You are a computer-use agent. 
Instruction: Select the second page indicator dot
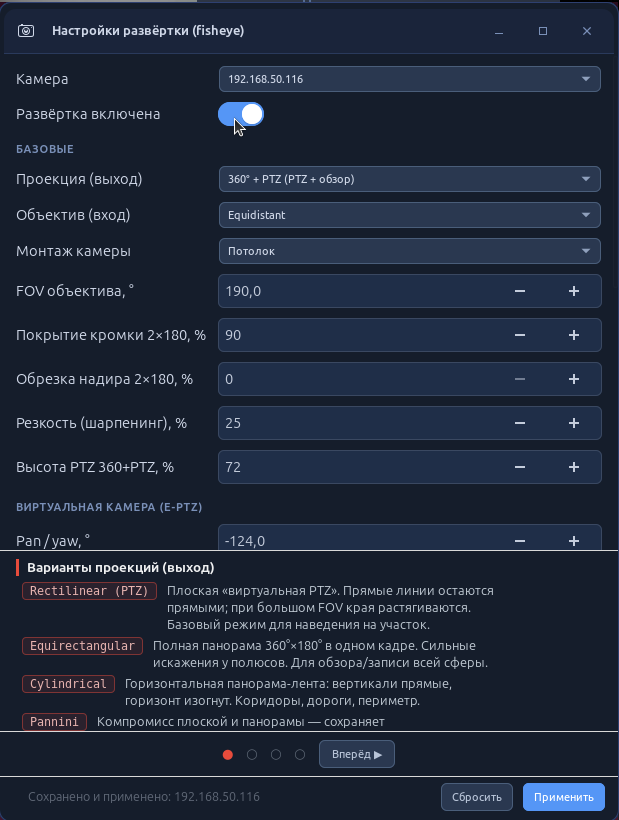252,755
